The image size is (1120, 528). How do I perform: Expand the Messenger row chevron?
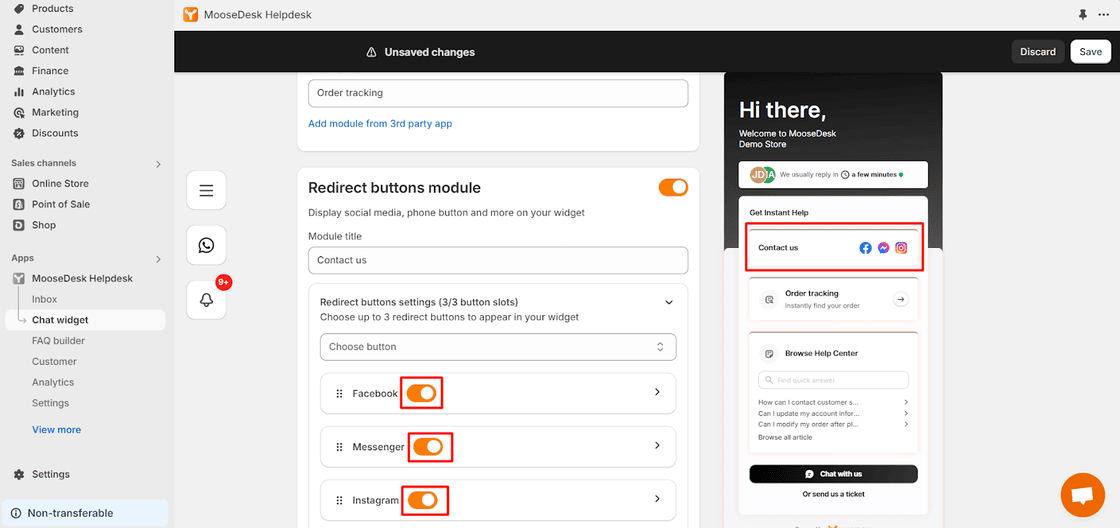[x=657, y=445]
